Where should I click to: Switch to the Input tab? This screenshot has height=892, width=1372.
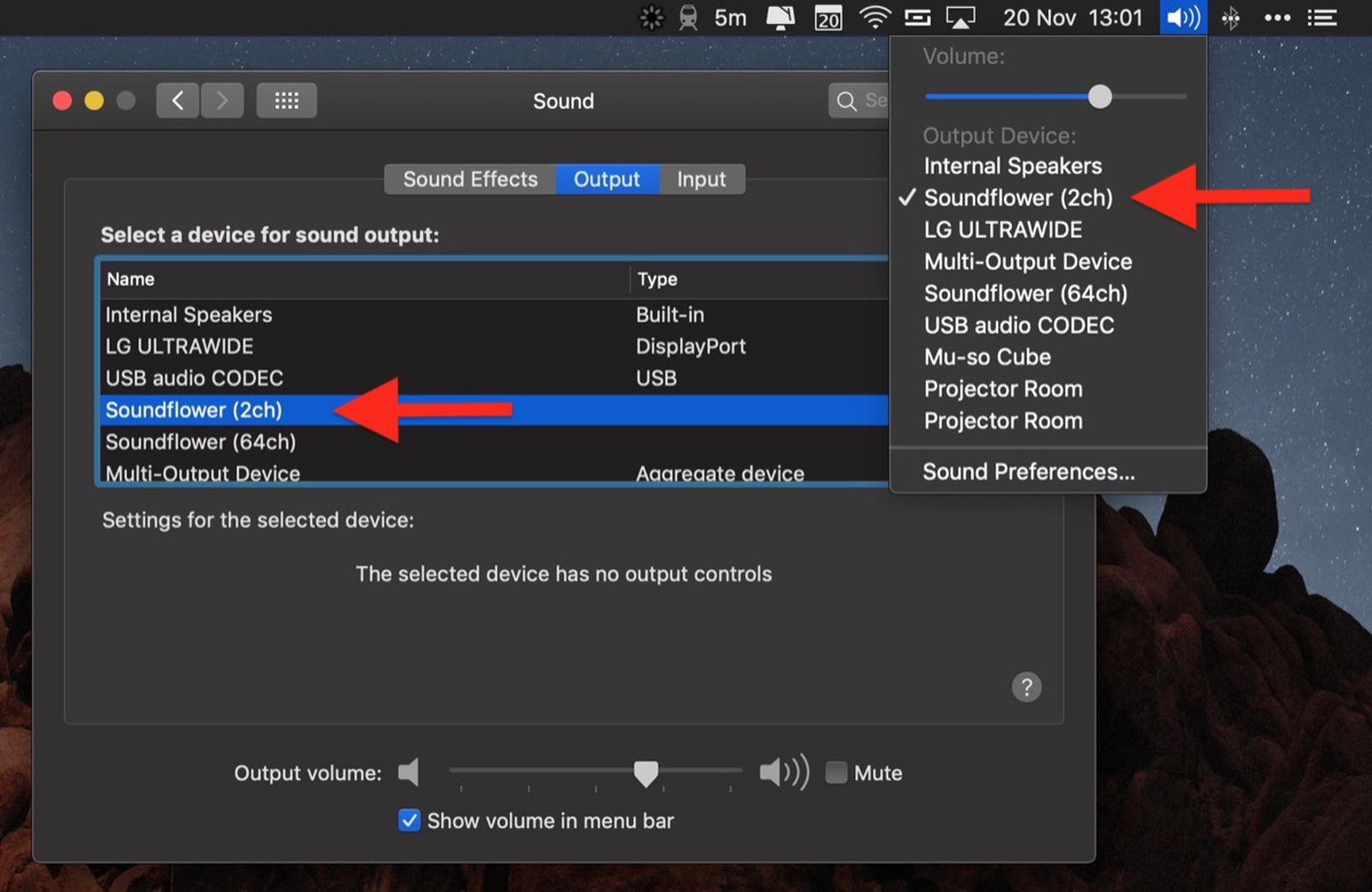pos(701,179)
